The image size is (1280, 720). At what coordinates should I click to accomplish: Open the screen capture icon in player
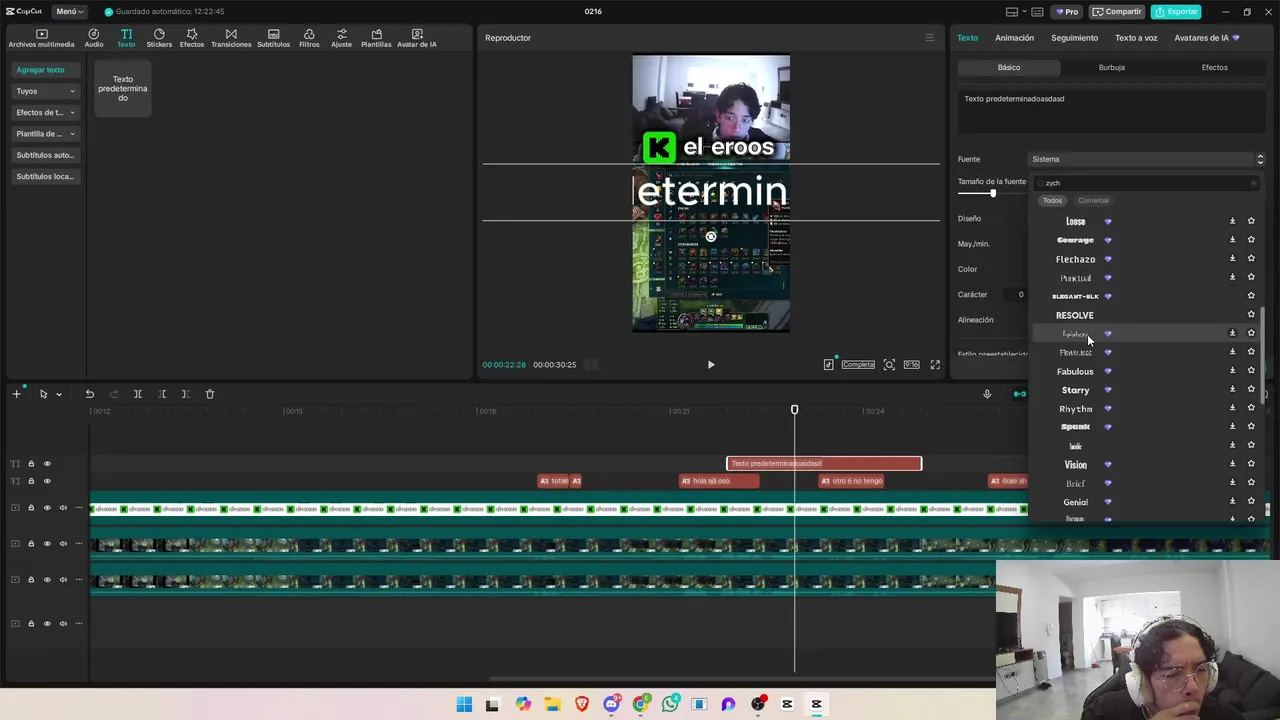click(x=889, y=365)
